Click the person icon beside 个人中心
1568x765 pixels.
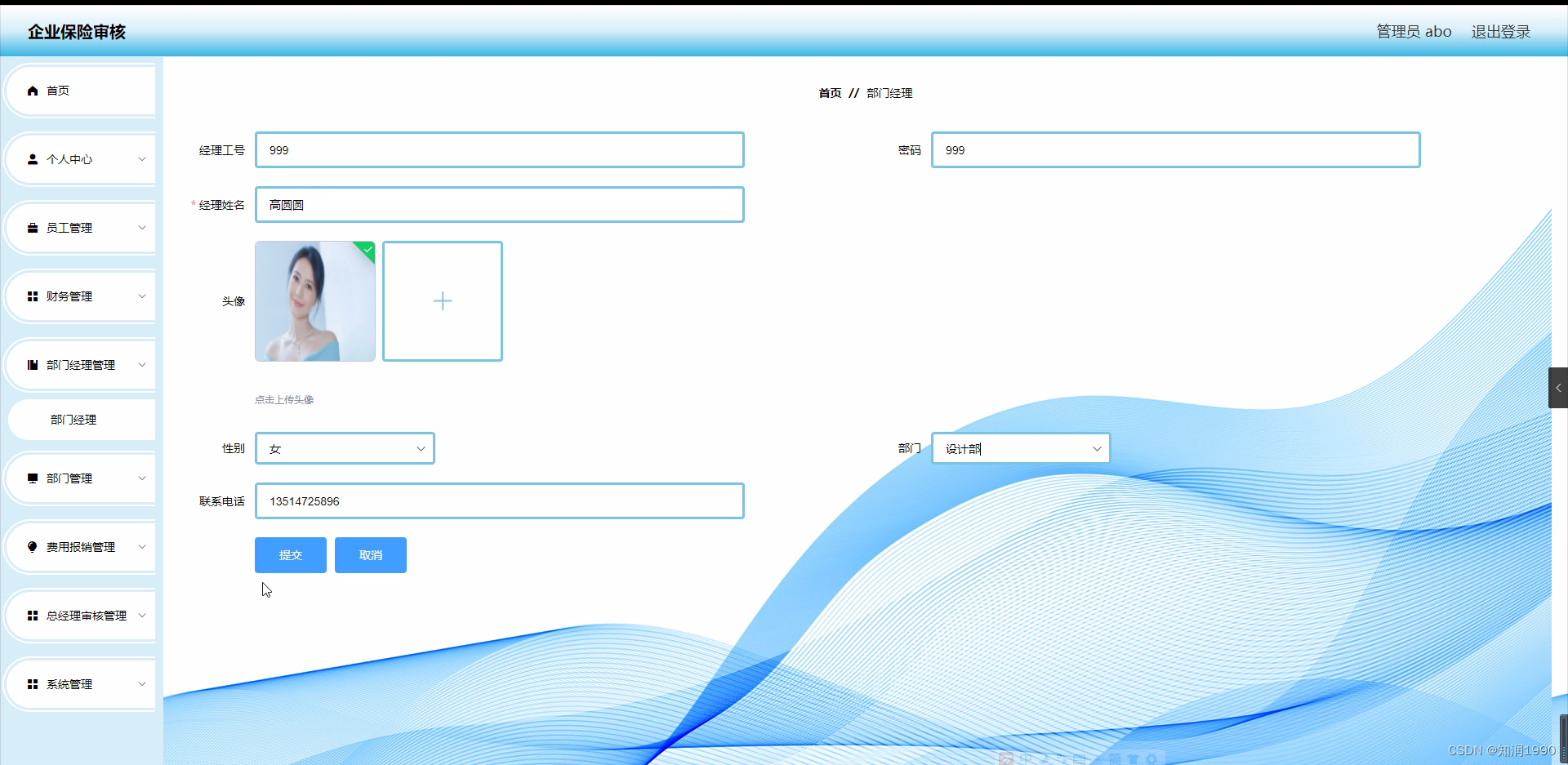33,159
